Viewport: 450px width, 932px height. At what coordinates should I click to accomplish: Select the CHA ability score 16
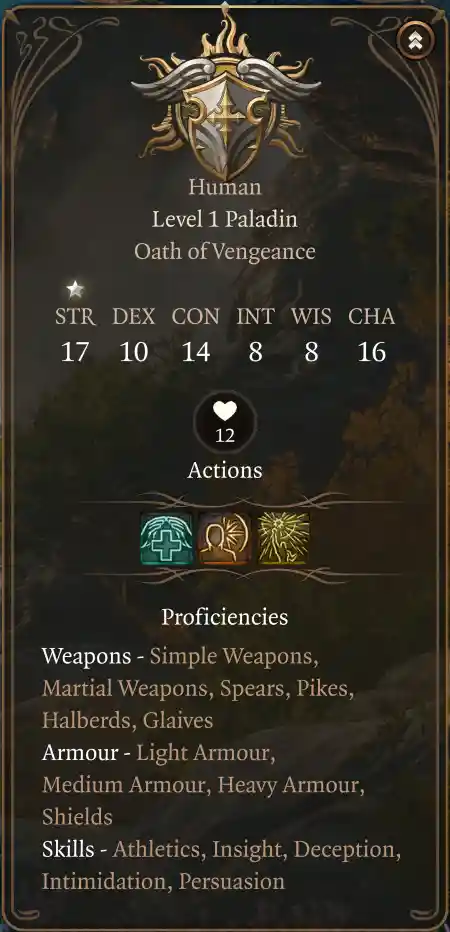point(372,352)
